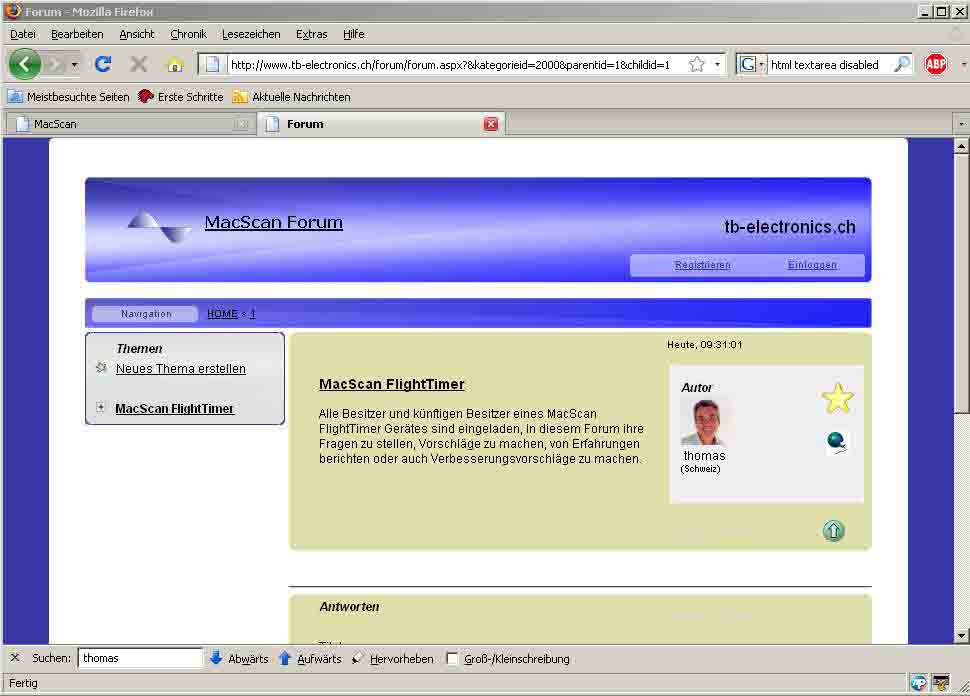Close the Forum tab

pyautogui.click(x=491, y=124)
